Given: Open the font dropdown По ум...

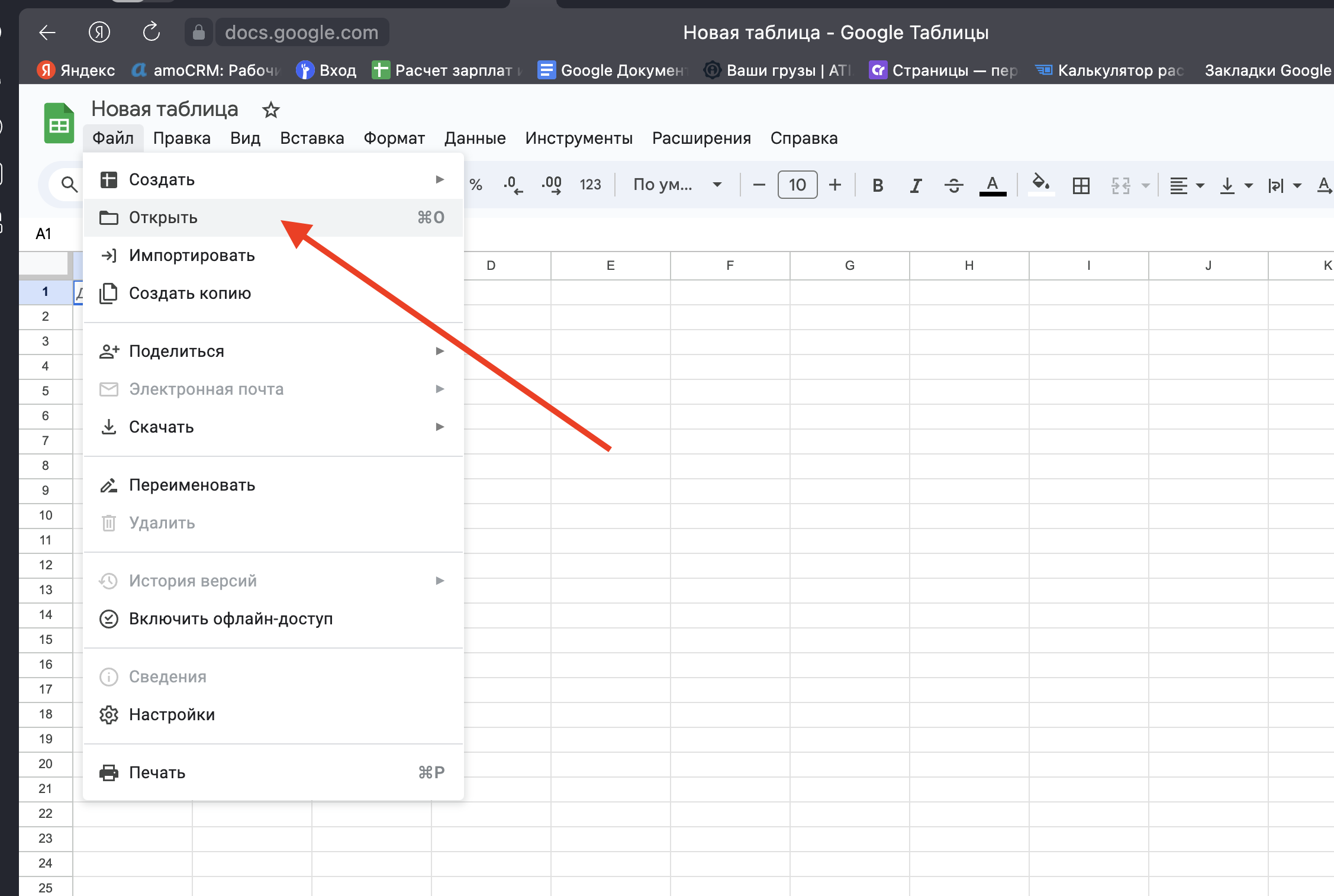Looking at the screenshot, I should 677,185.
